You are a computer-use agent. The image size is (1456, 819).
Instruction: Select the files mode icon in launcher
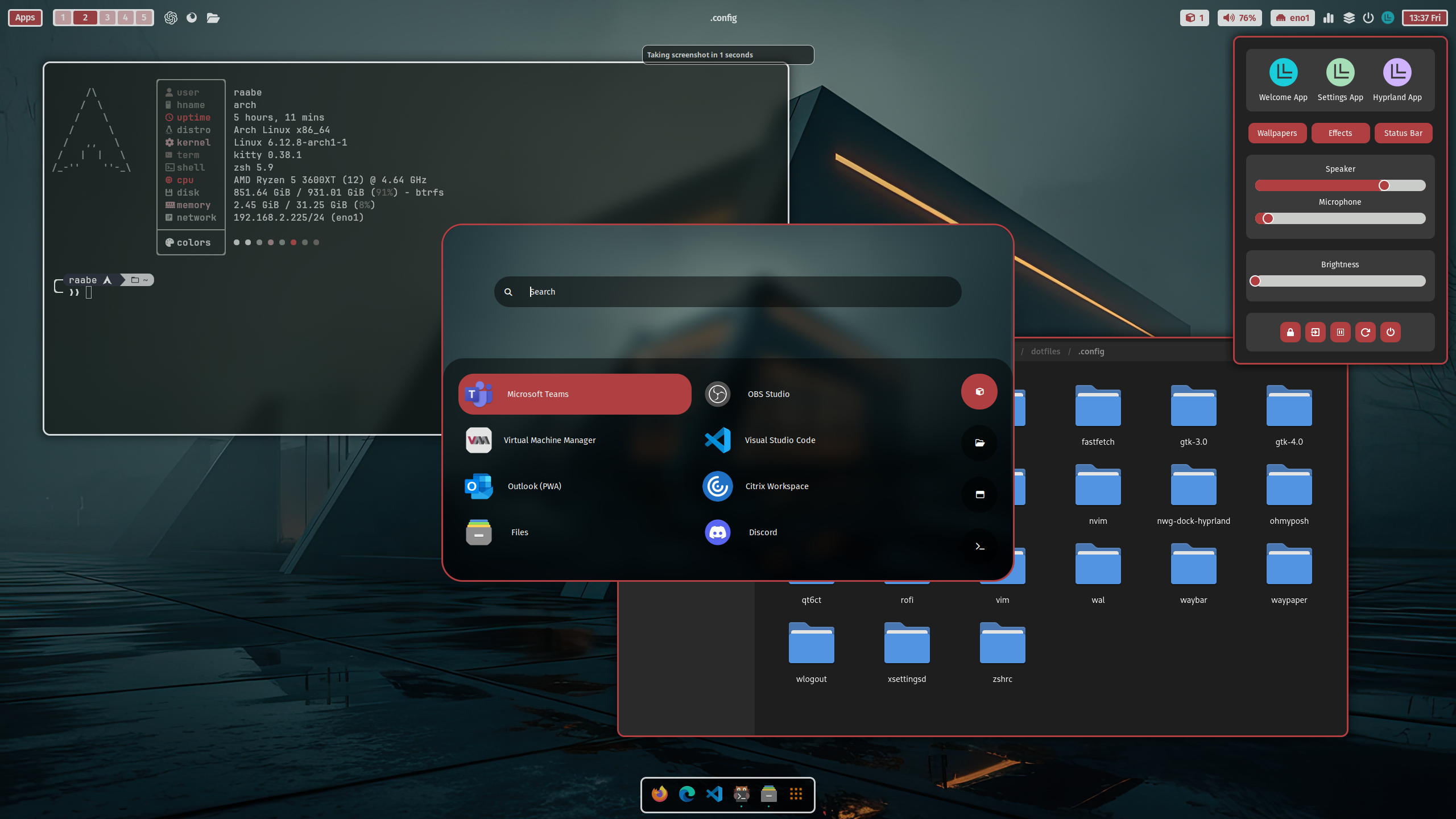click(x=979, y=442)
